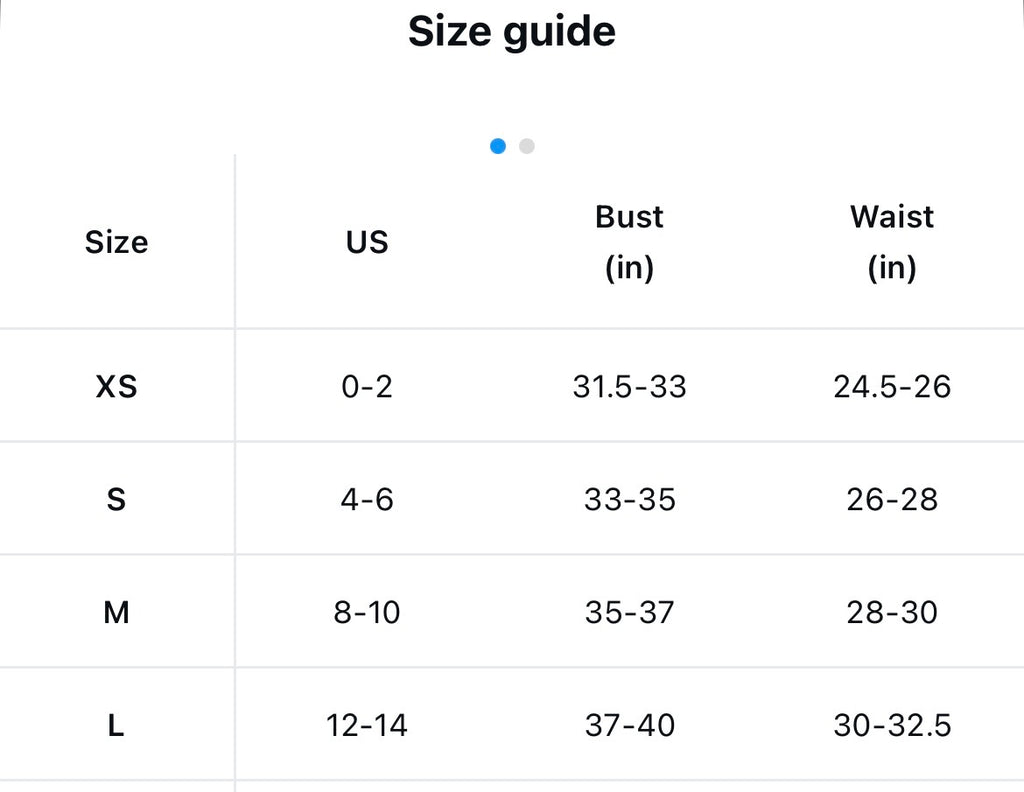1024x792 pixels.
Task: Select the Size column header
Action: tap(116, 242)
